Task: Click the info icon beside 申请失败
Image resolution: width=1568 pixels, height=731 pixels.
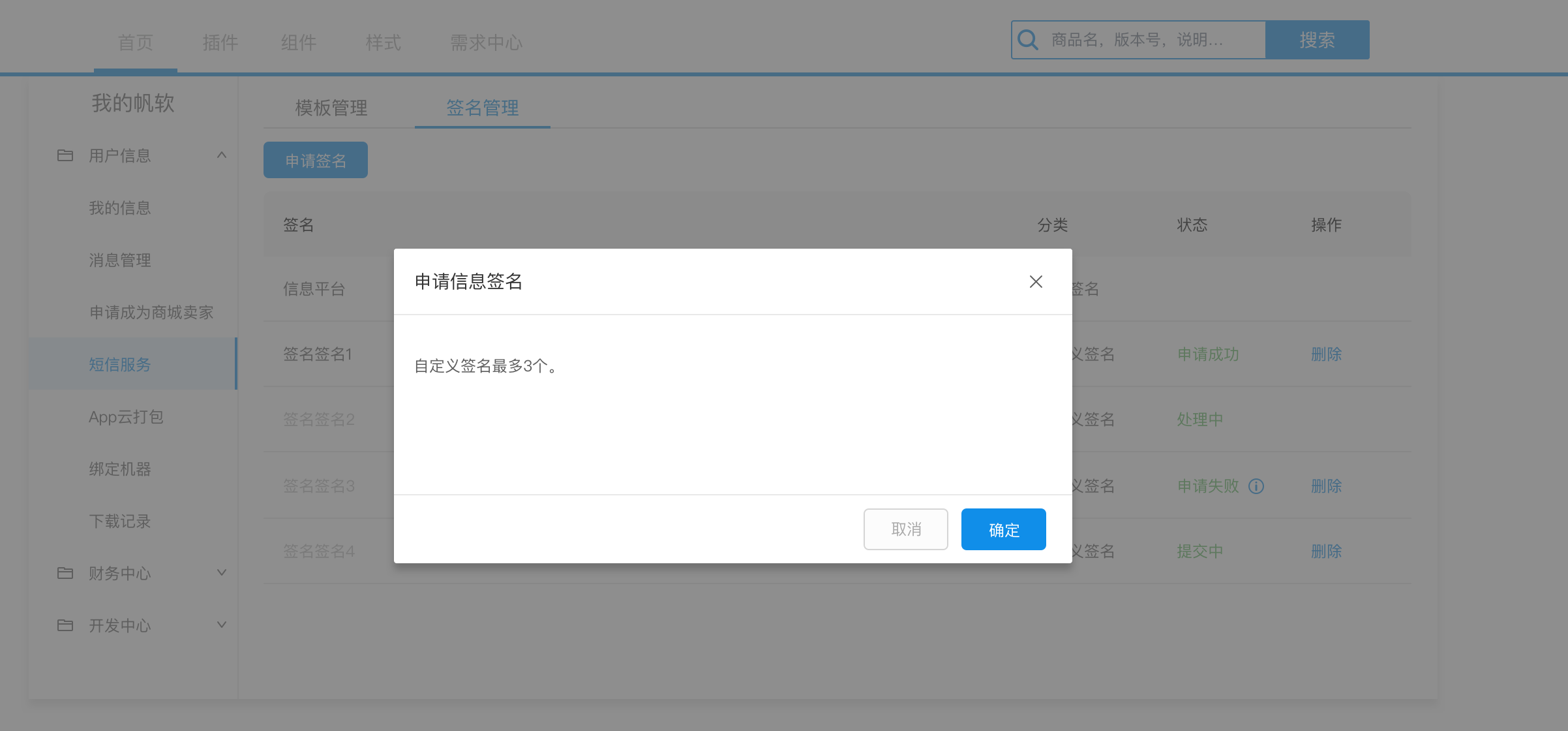Action: click(x=1256, y=486)
